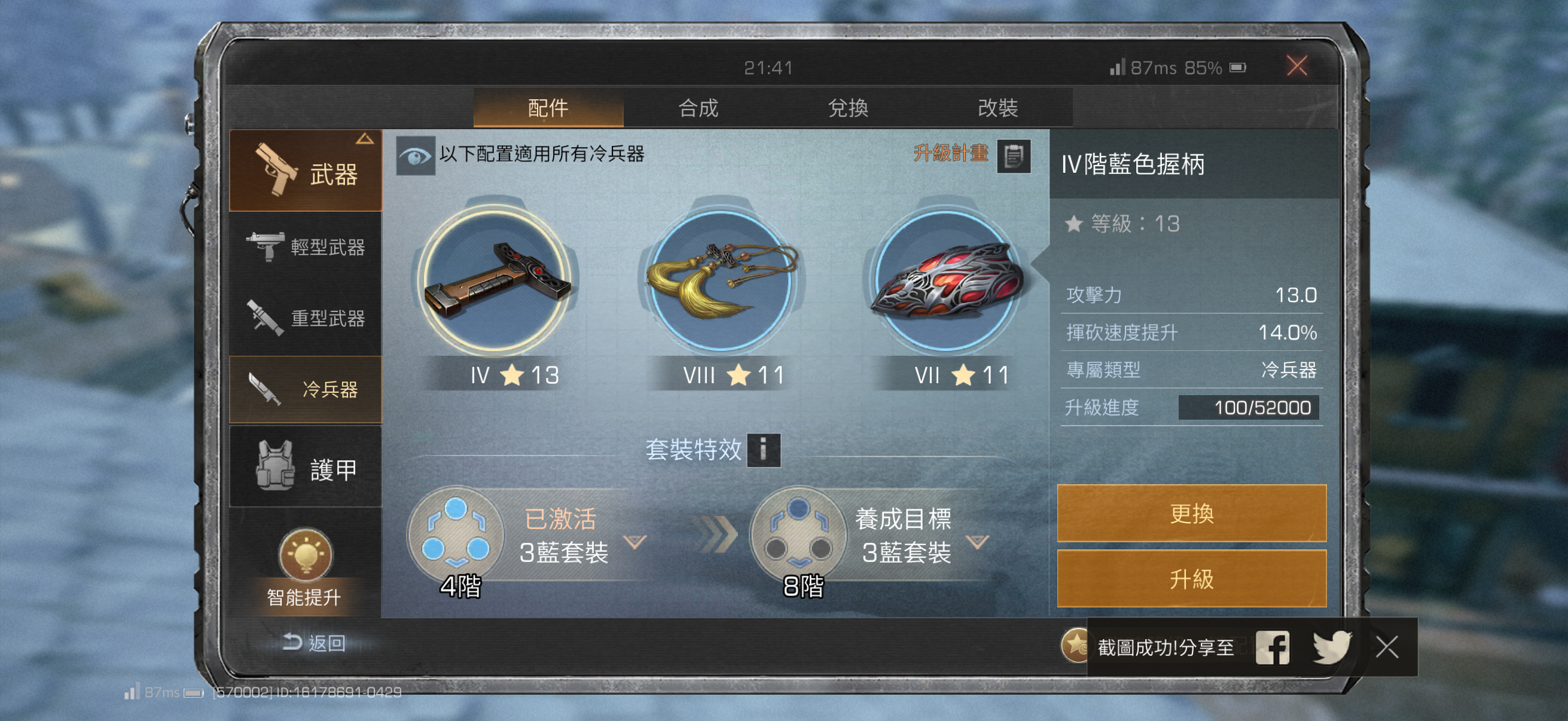This screenshot has width=1568, height=721.
Task: Switch to the 合成 tab
Action: (698, 108)
